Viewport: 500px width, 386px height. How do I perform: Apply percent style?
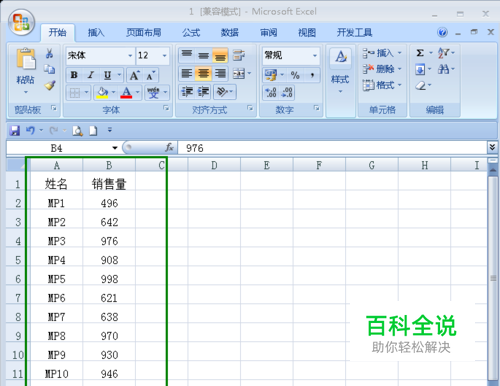pos(295,75)
